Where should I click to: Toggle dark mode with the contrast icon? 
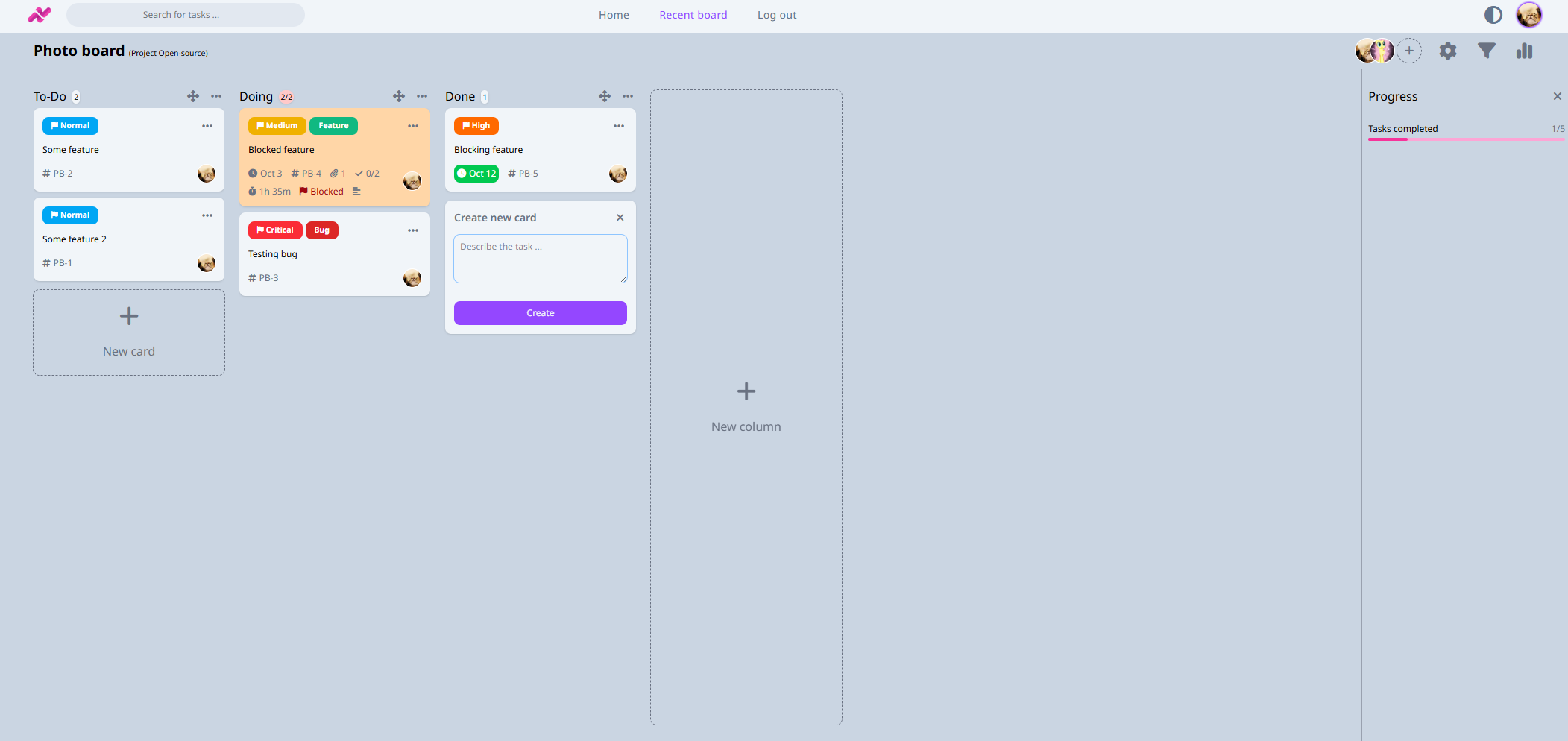pos(1492,15)
